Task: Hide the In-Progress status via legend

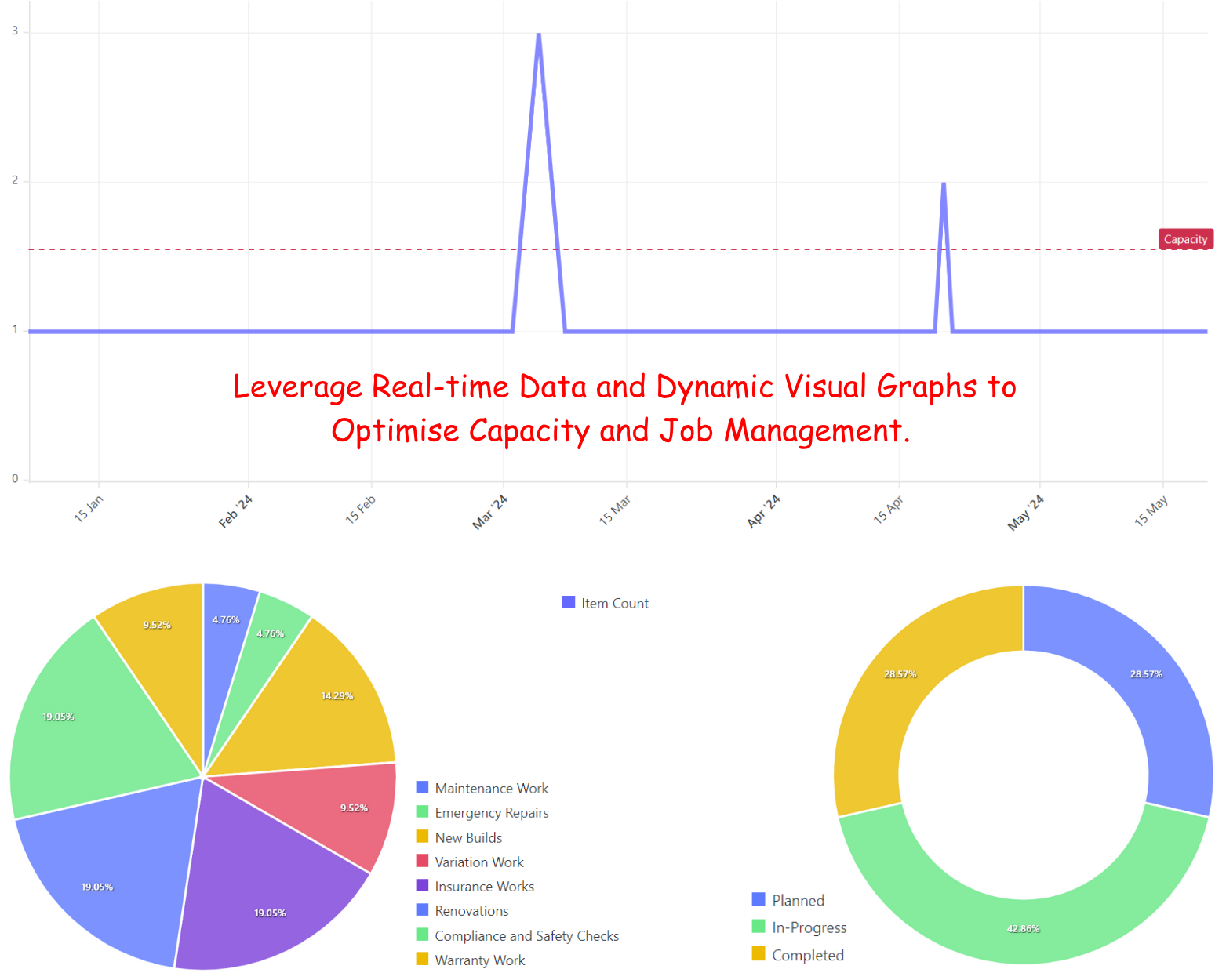Action: coord(809,927)
